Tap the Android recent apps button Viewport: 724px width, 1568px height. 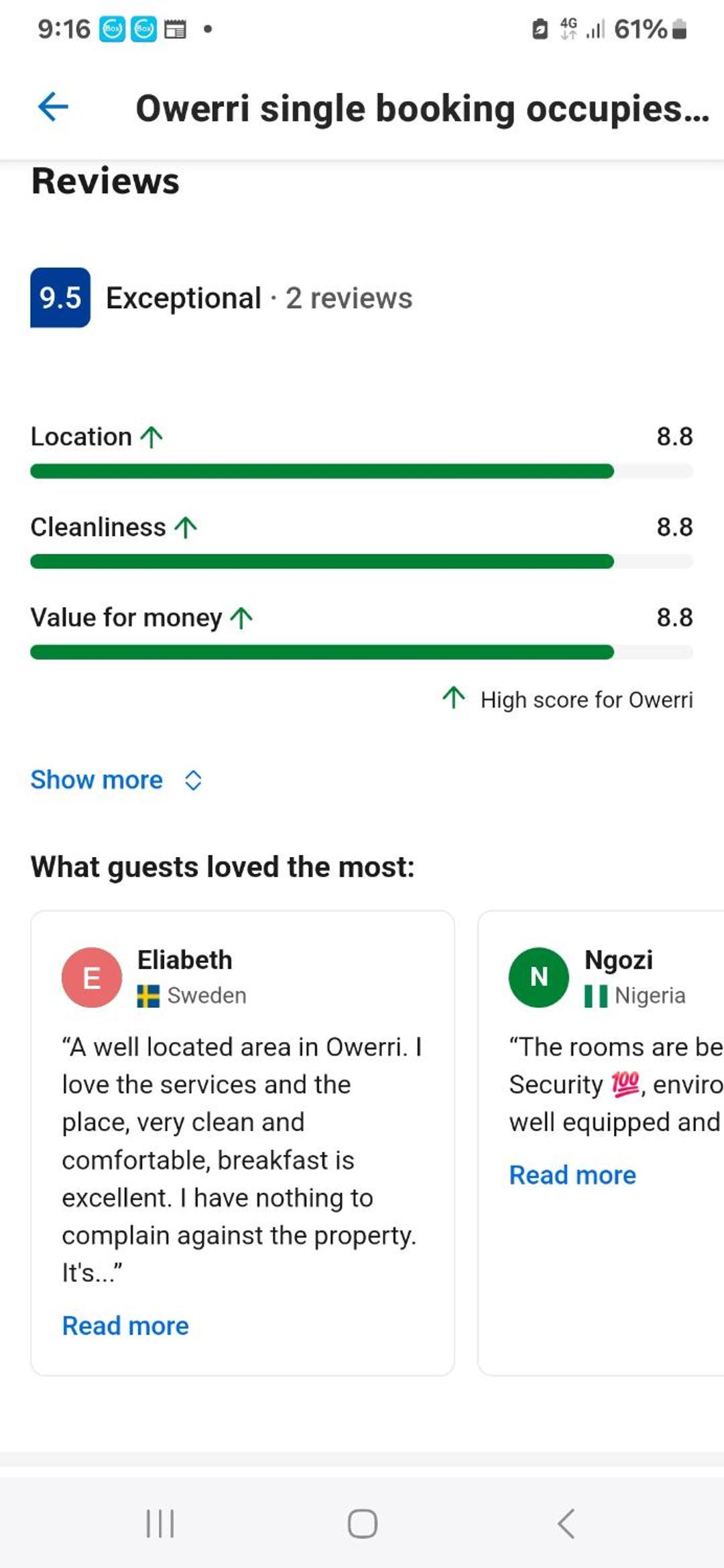pos(160,1524)
